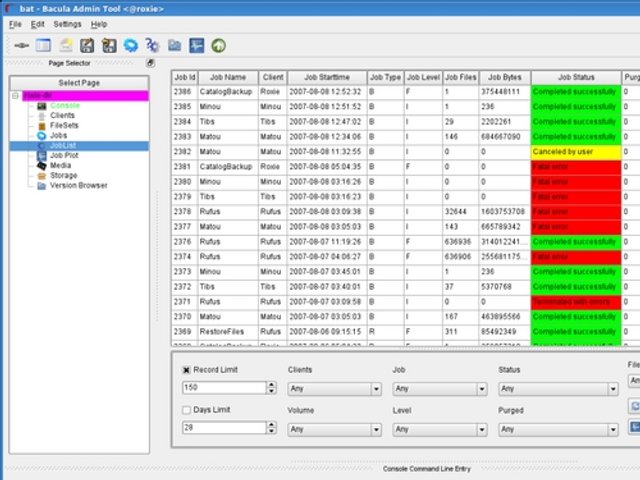The image size is (640, 480).
Task: Sort by the Job Name column header
Action: point(228,77)
